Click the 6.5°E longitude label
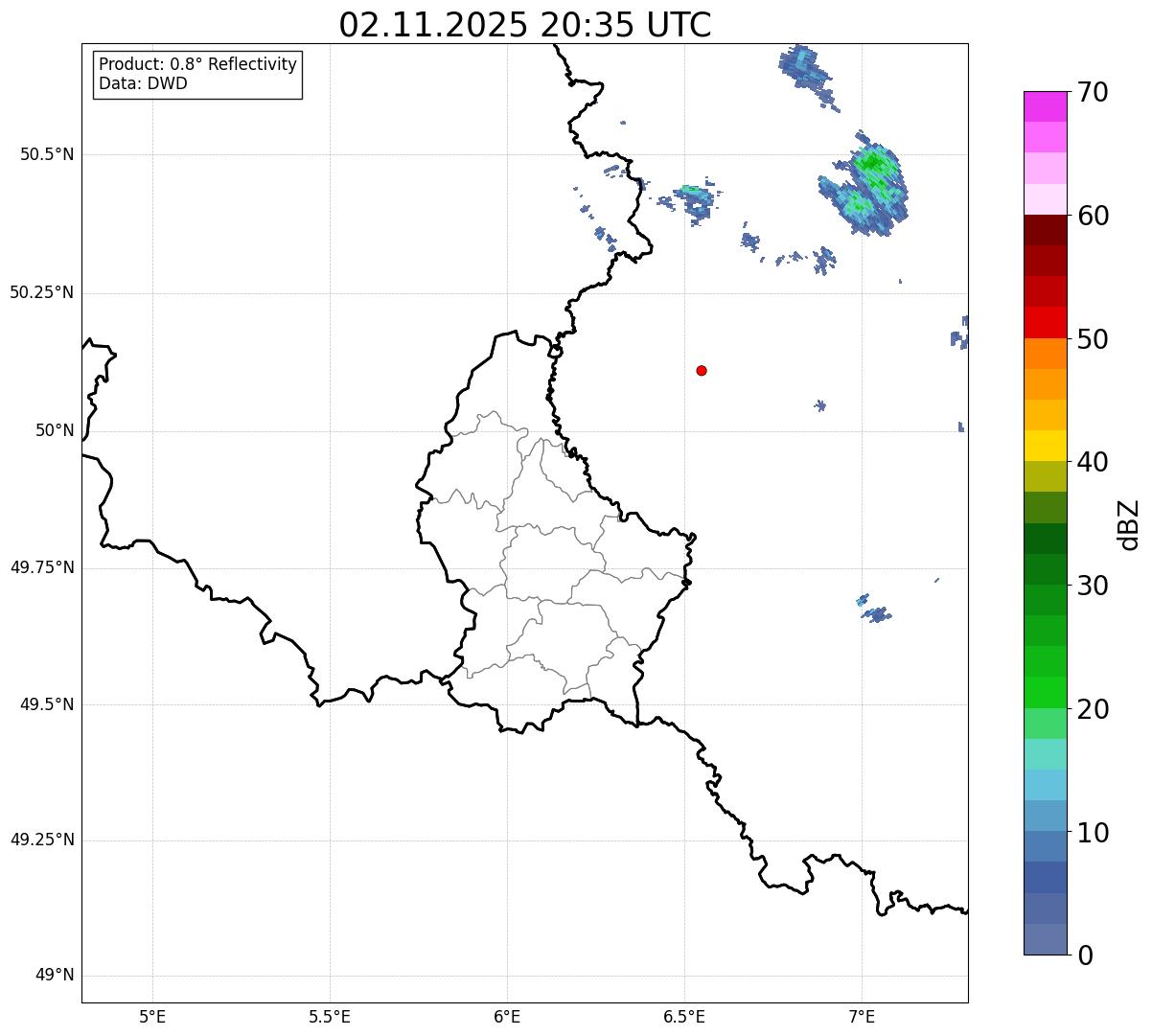This screenshot has width=1152, height=1036. [684, 1016]
